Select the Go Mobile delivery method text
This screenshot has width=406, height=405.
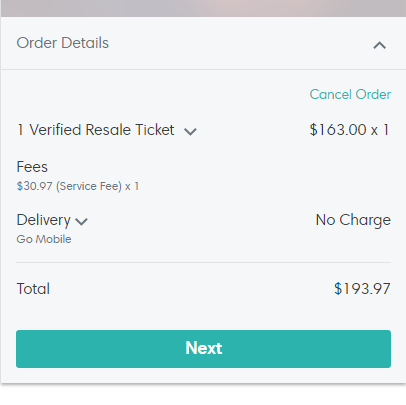[44, 239]
